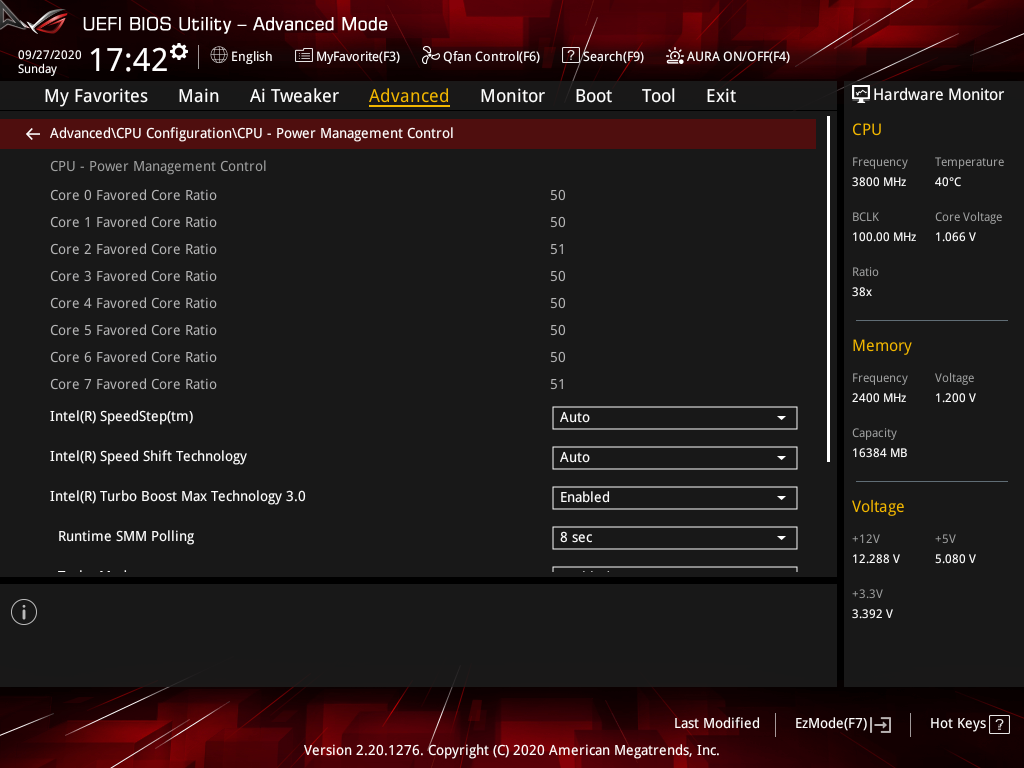This screenshot has width=1024, height=768.
Task: Switch to My Favorites tab
Action: tap(96, 96)
